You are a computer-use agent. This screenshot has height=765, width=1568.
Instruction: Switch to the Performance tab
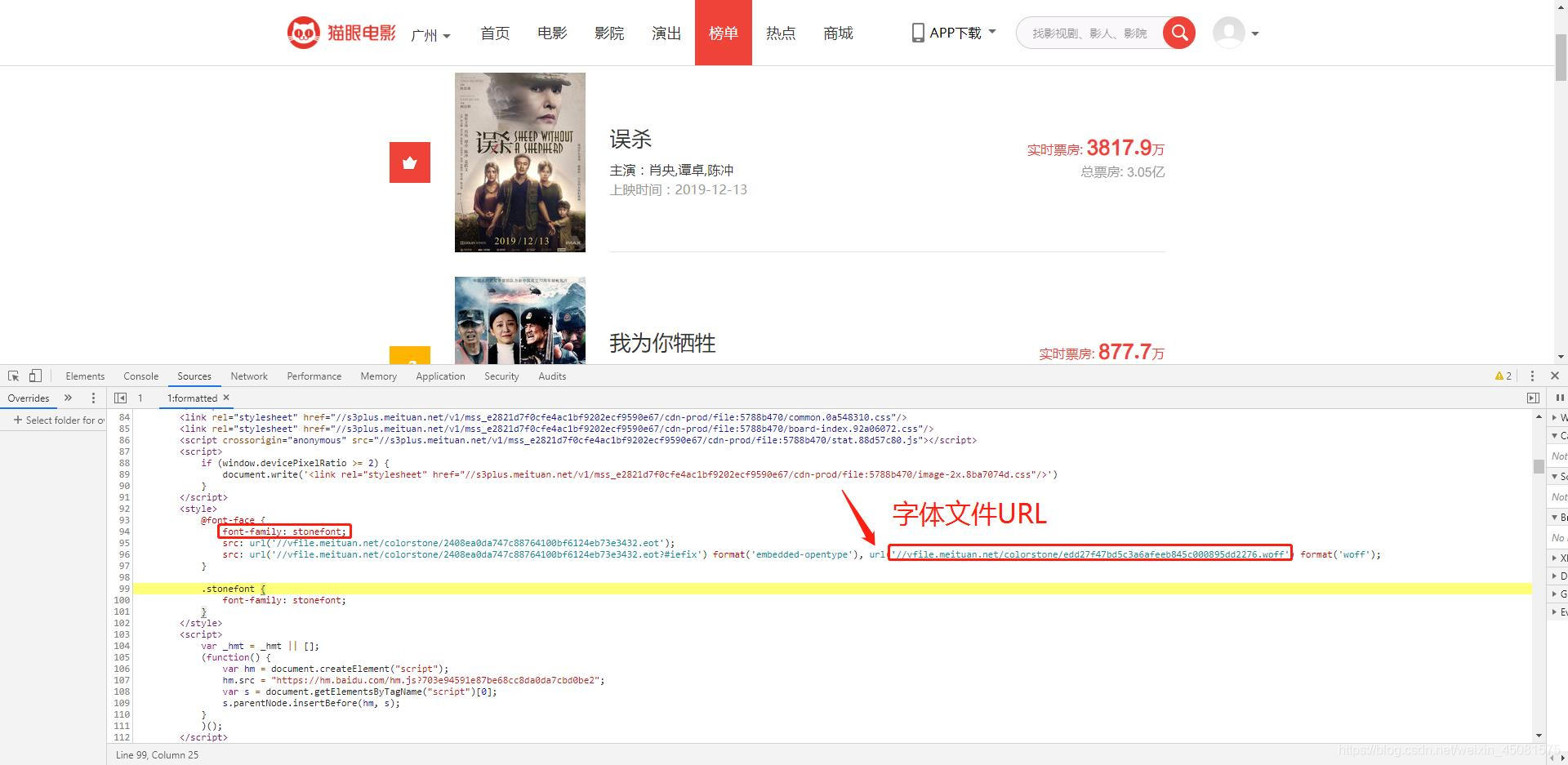314,376
